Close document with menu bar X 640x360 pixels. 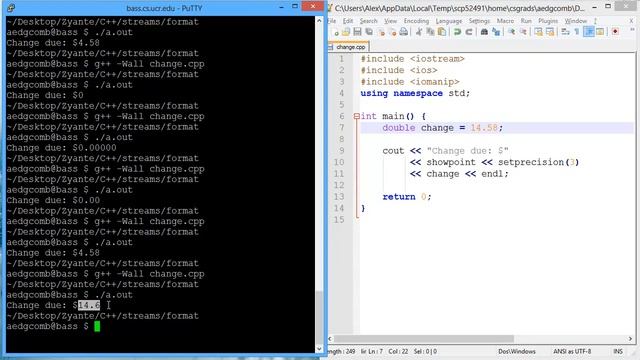click(631, 21)
